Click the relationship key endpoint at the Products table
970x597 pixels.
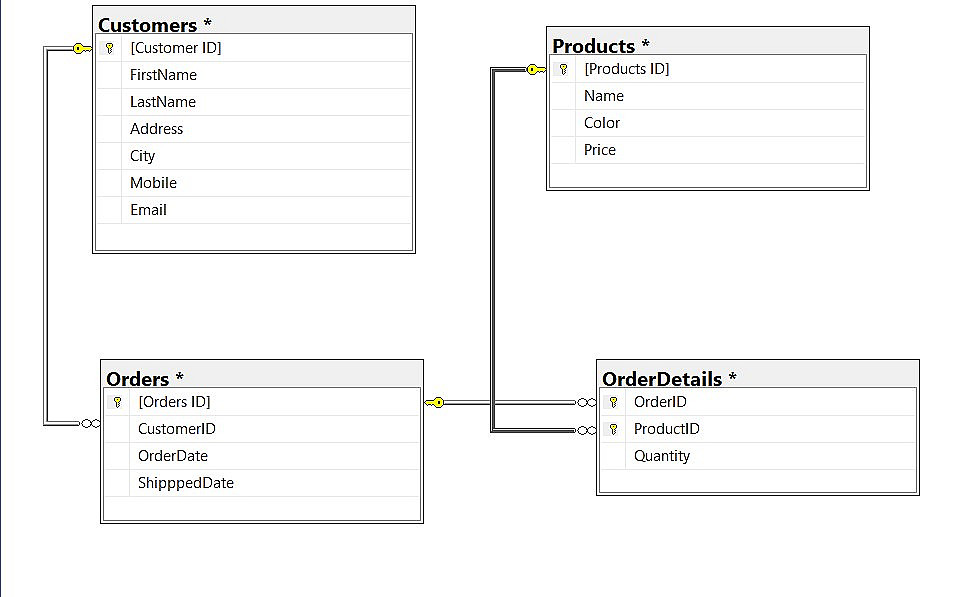pyautogui.click(x=535, y=69)
